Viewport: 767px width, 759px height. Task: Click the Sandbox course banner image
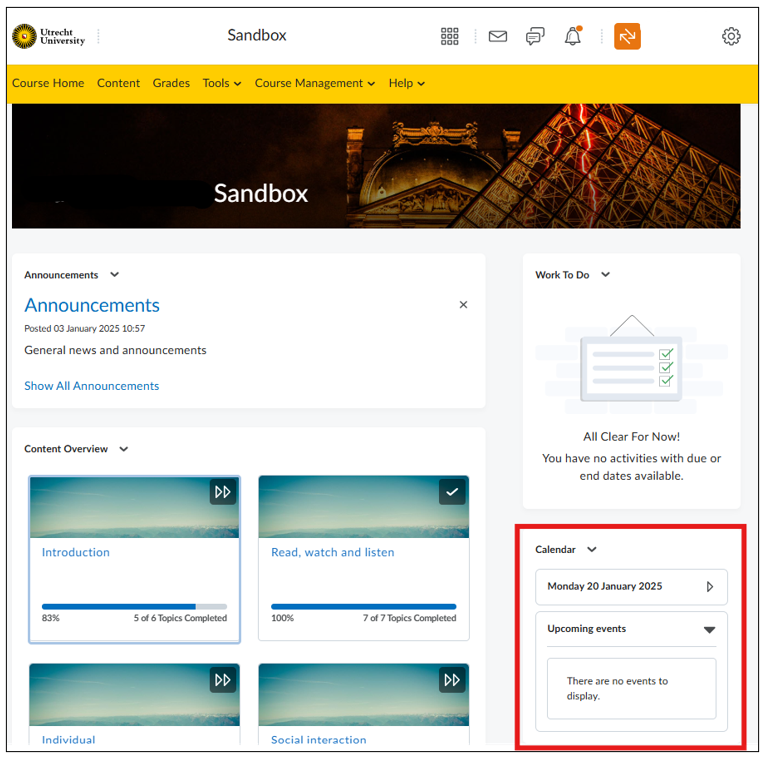click(x=376, y=166)
